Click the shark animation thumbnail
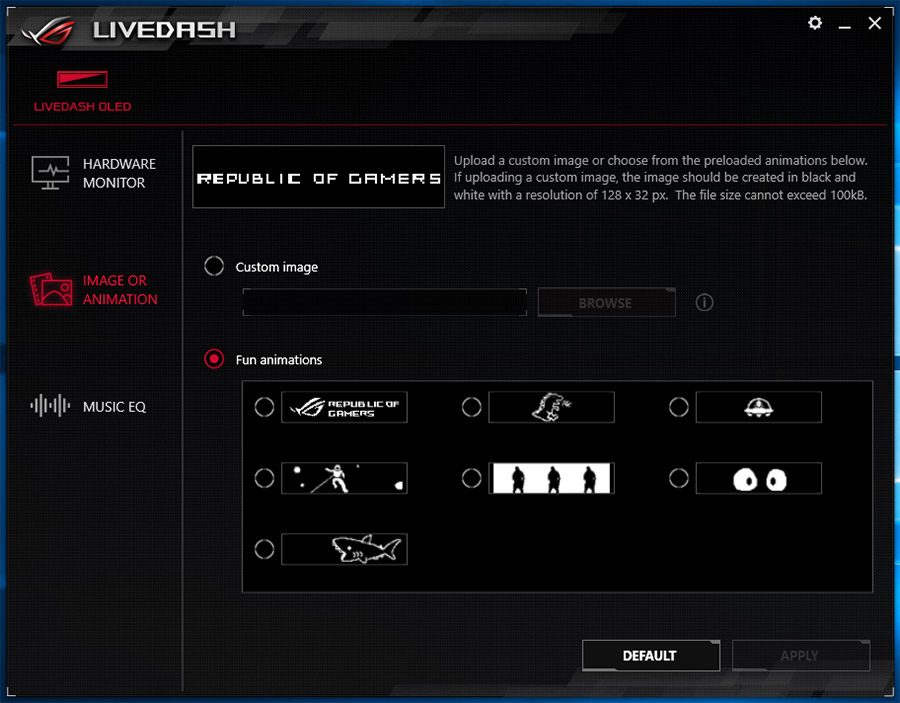 point(344,549)
